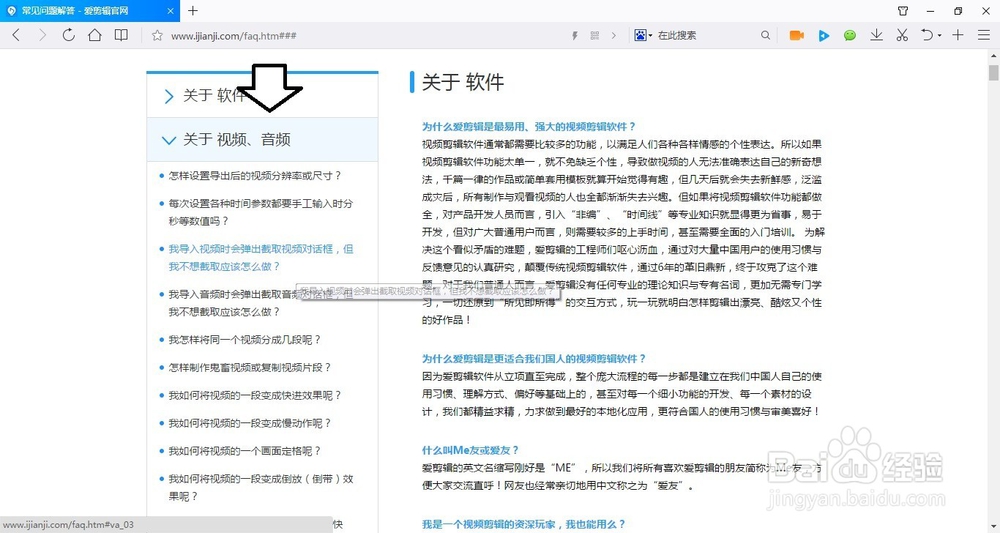Open 怎样制作鬼畜视频或复制视频片段 link
This screenshot has width=1000, height=533.
tap(250, 367)
